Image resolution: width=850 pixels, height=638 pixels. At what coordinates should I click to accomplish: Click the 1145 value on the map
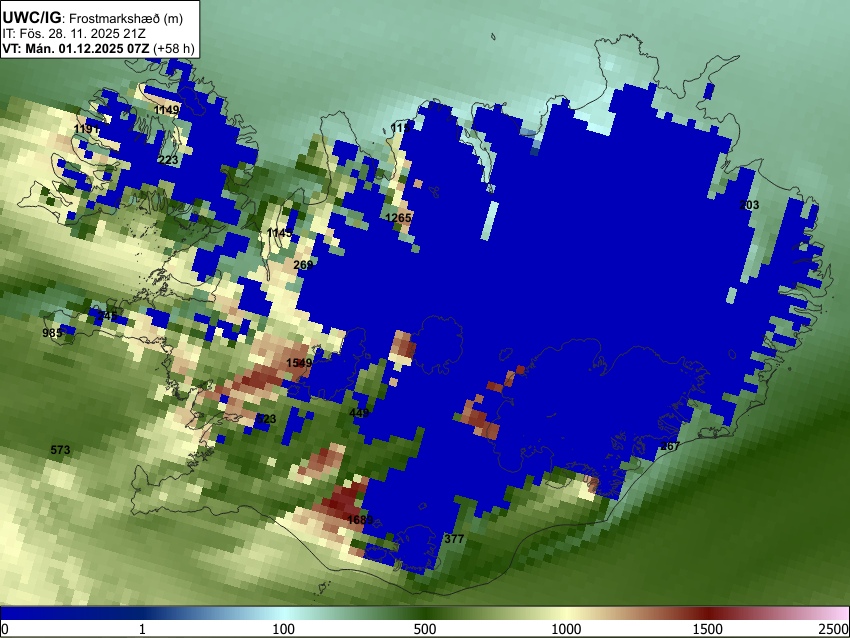click(280, 233)
